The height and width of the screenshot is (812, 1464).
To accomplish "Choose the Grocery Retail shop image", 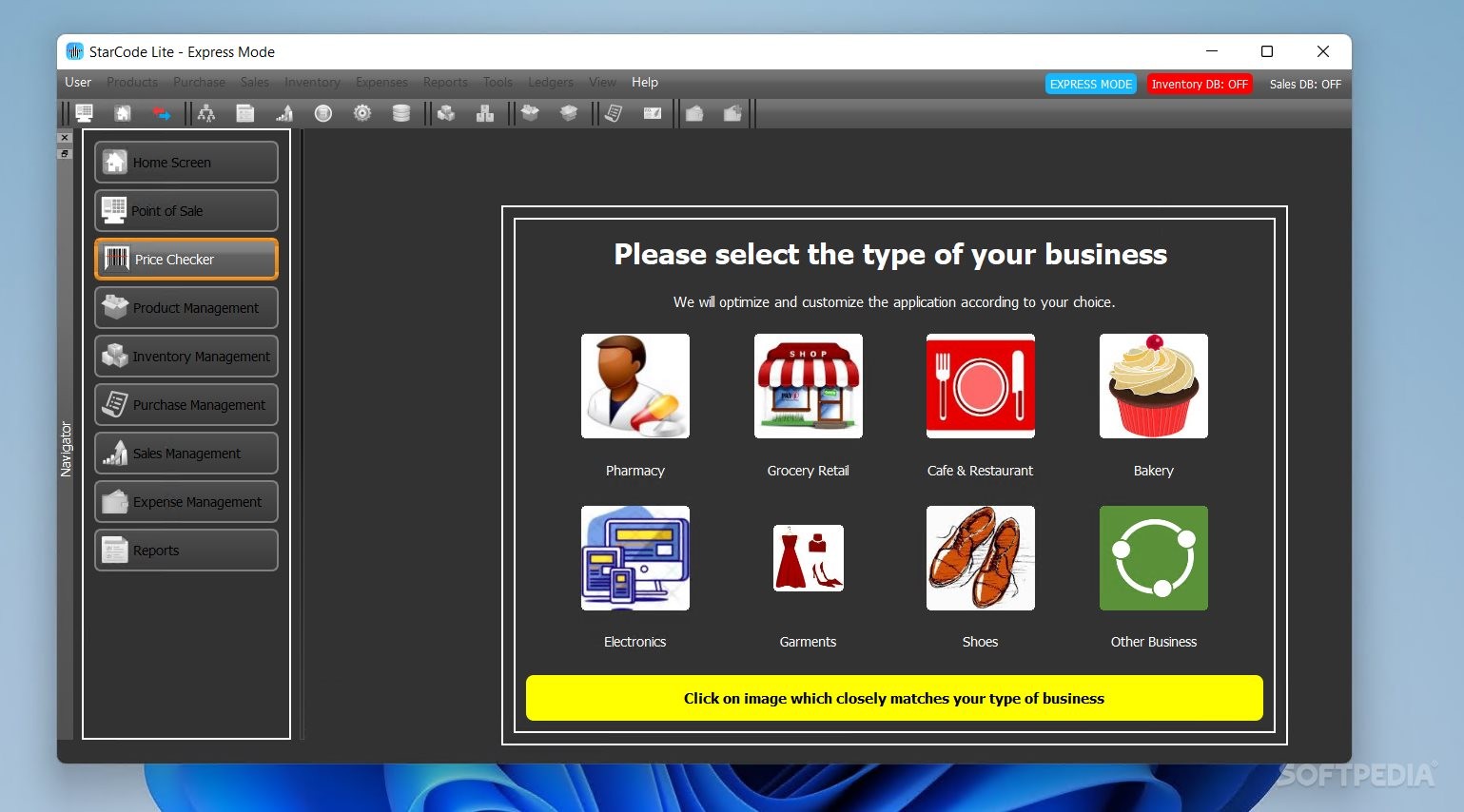I will coord(809,386).
